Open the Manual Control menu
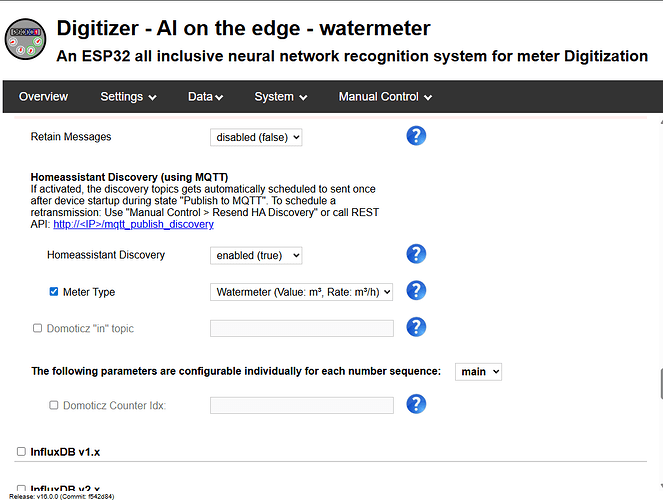The image size is (663, 500). (x=385, y=97)
